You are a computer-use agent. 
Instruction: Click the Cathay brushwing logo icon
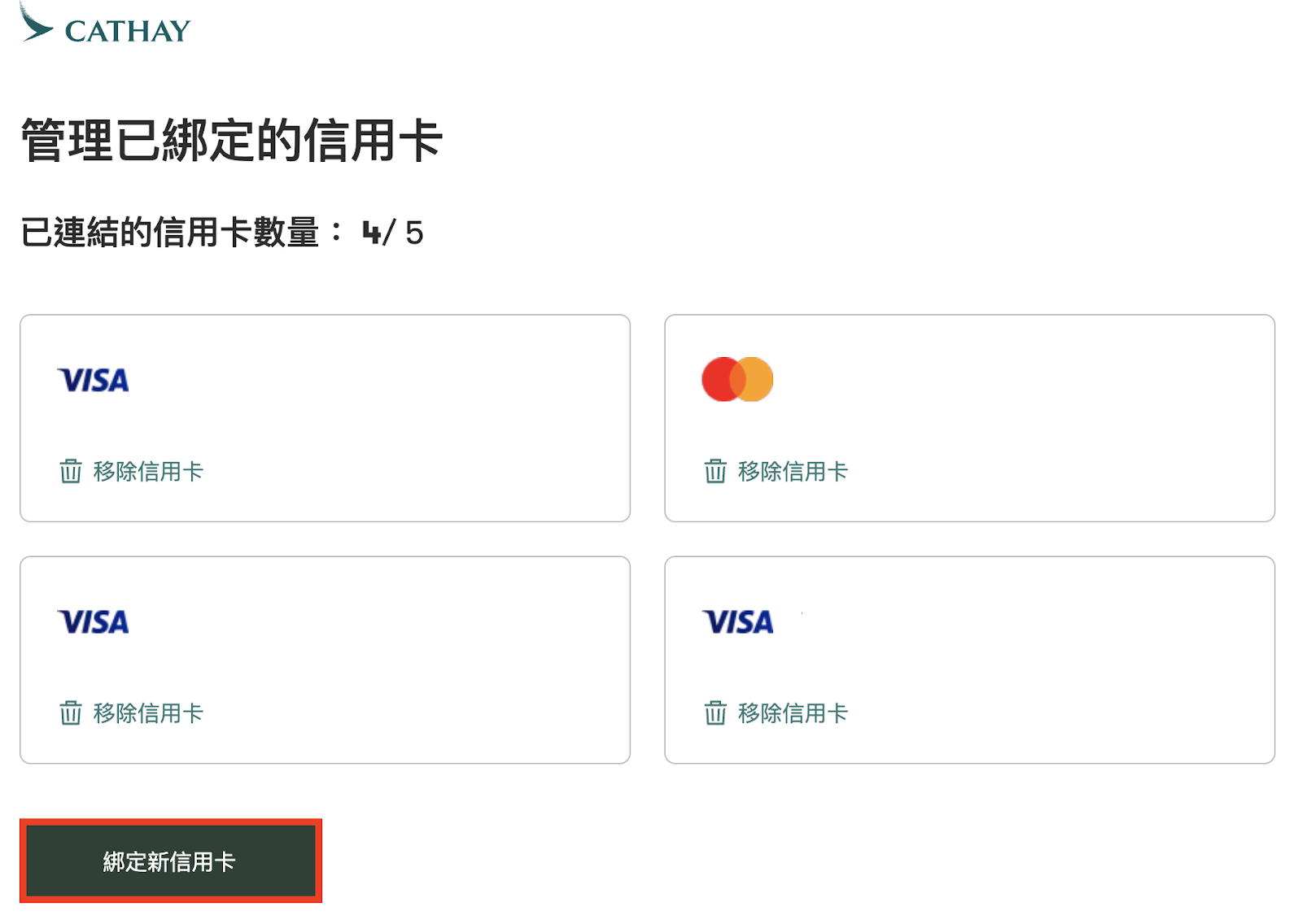click(34, 24)
